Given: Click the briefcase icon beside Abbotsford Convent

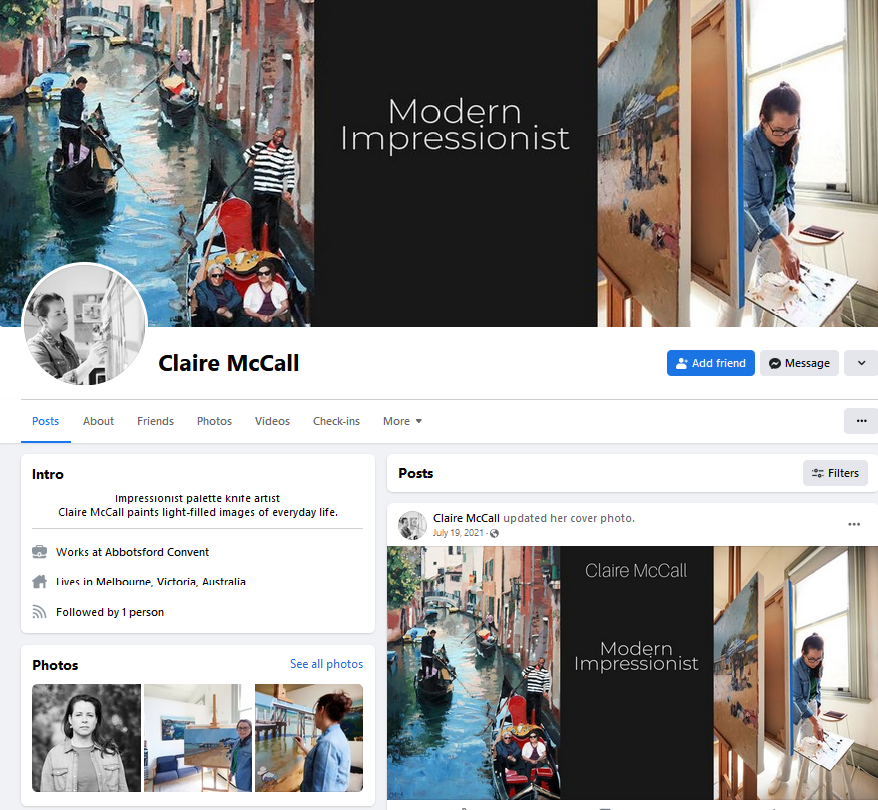Looking at the screenshot, I should coord(39,552).
